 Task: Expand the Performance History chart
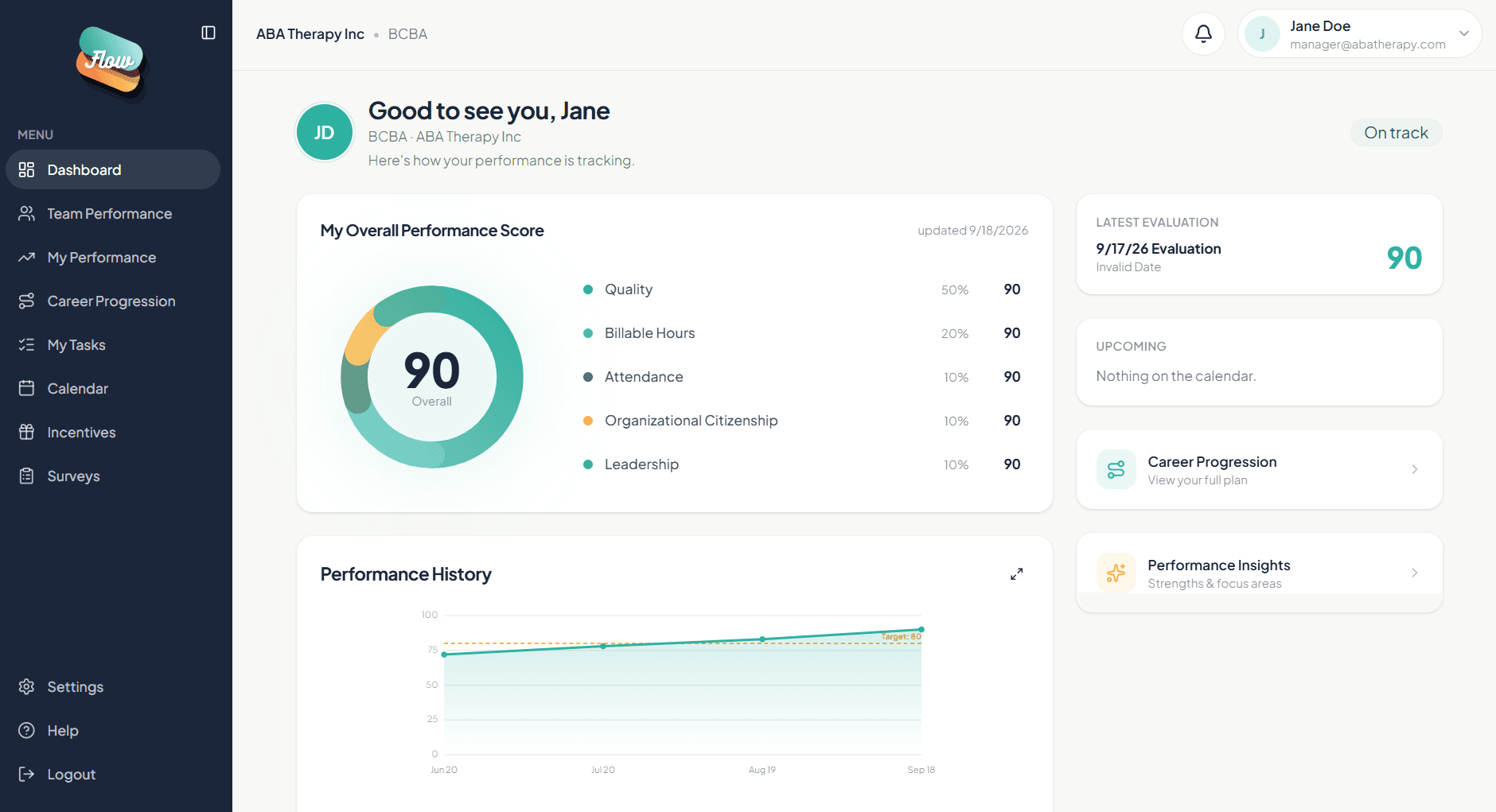tap(1016, 574)
